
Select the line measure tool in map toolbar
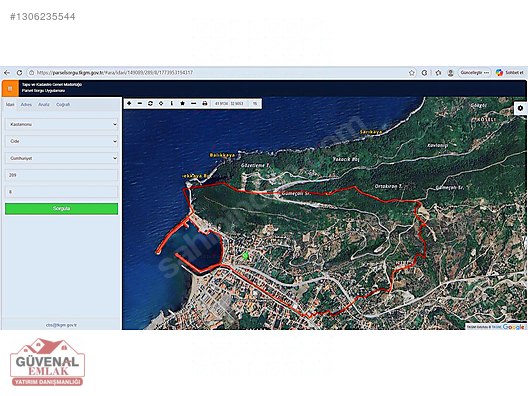[x=193, y=103]
